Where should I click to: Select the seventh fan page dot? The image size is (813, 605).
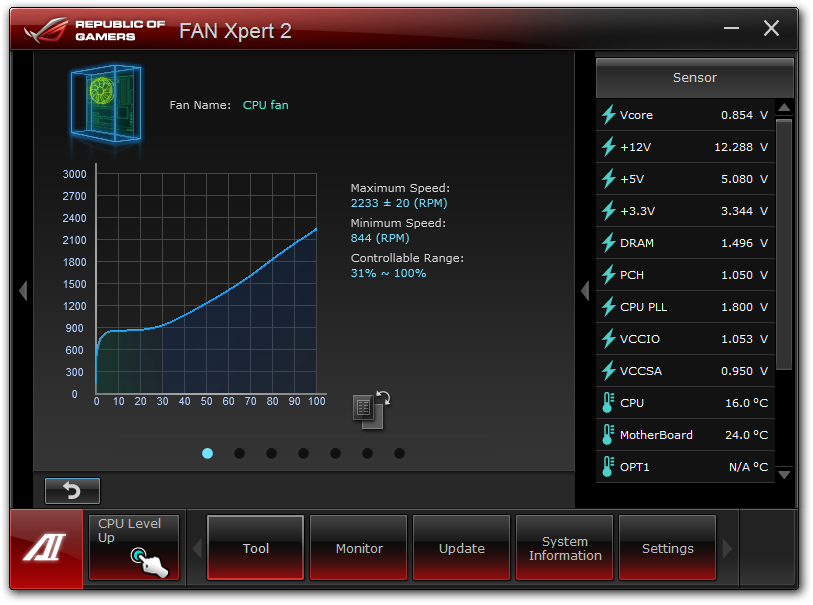point(399,454)
